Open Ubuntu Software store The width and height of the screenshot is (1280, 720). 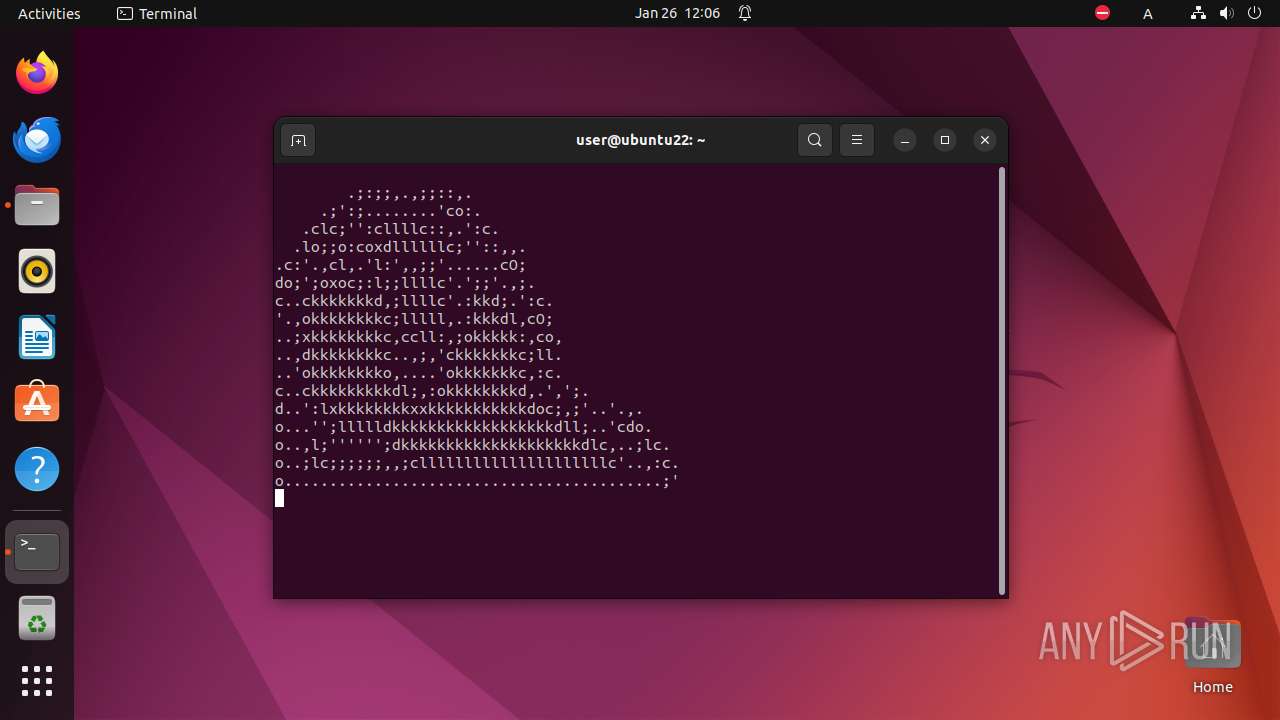click(37, 403)
